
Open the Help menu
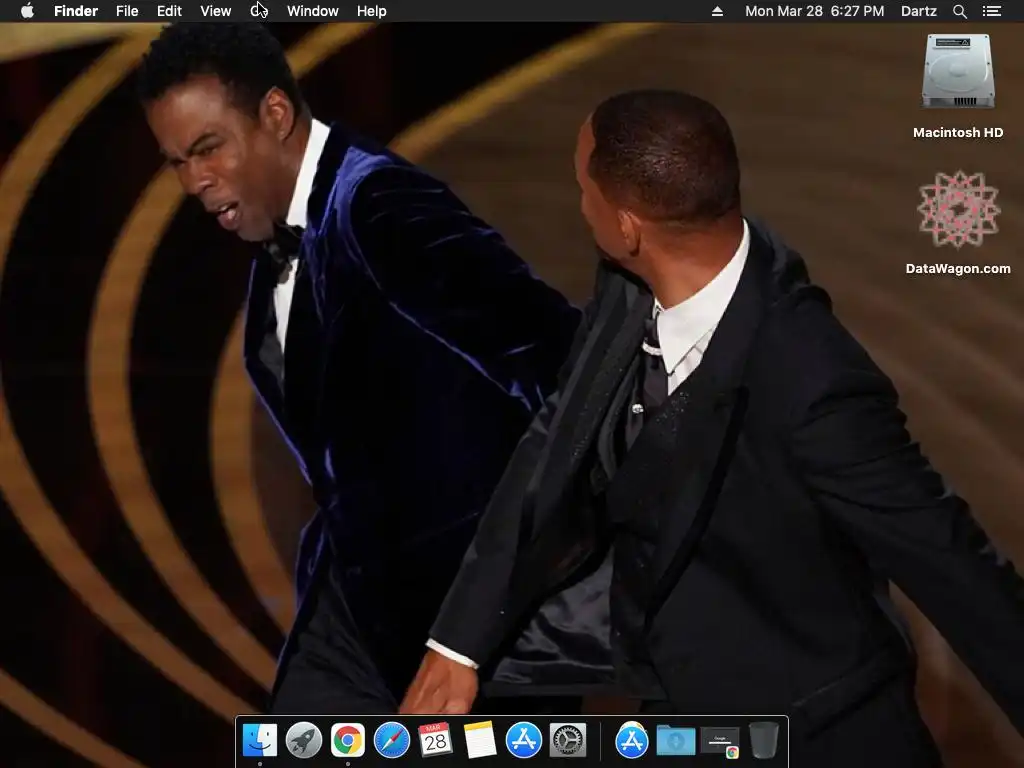coord(372,11)
